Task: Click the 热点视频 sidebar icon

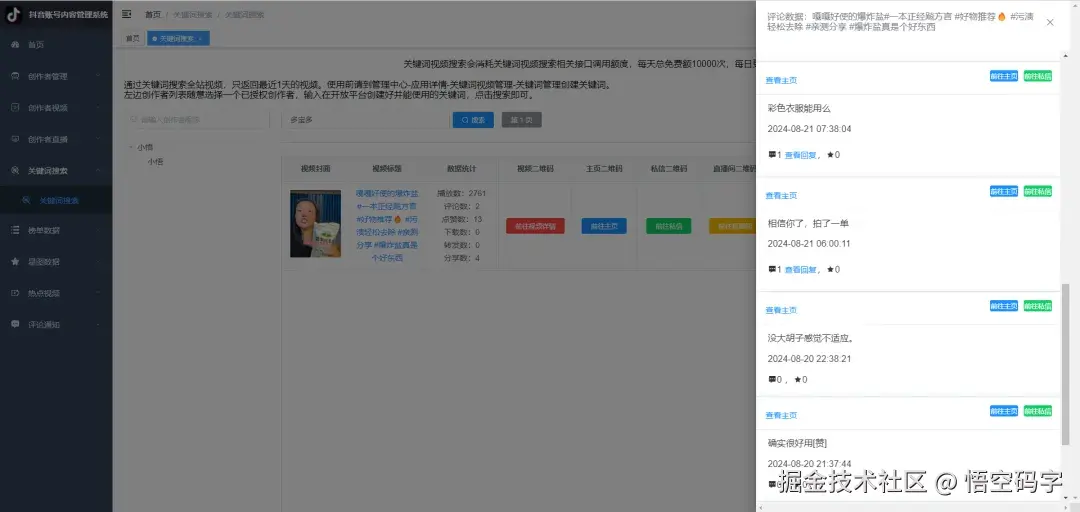Action: tap(15, 293)
